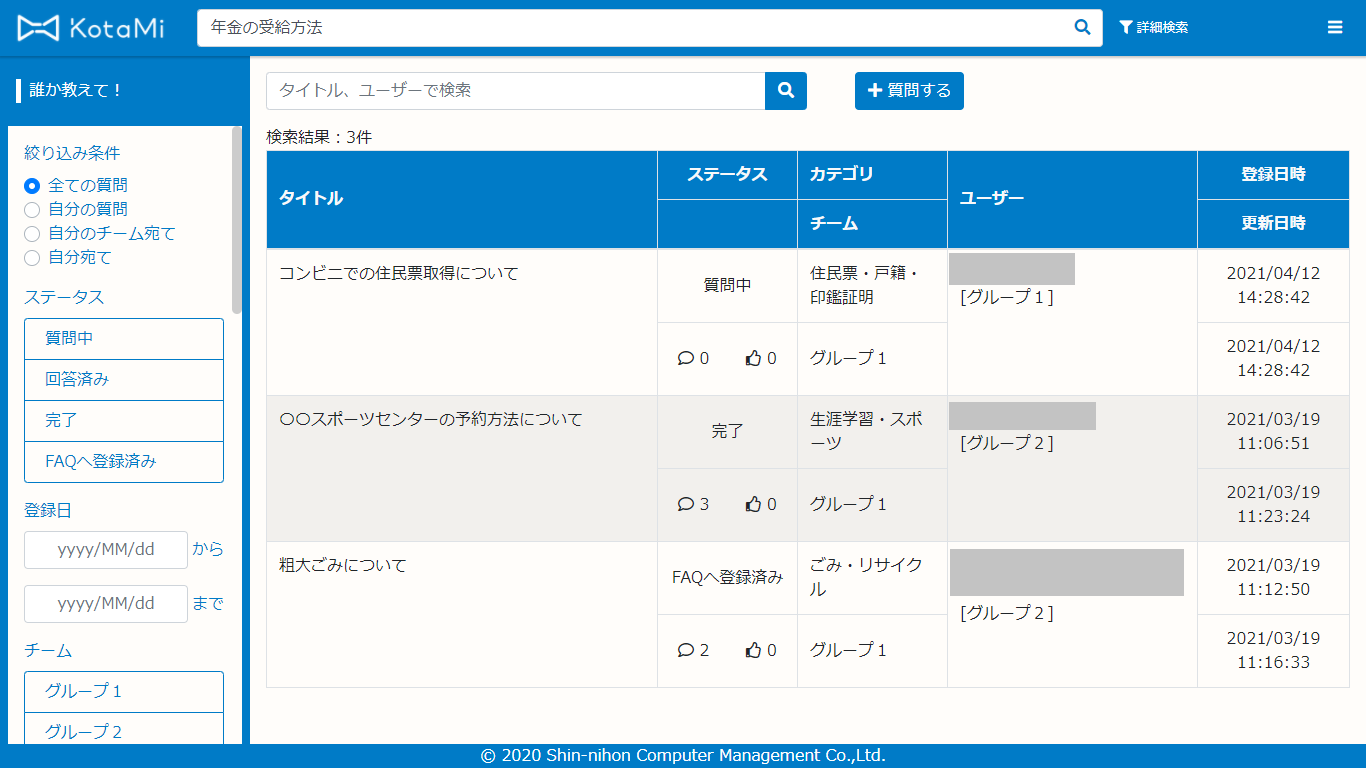The width and height of the screenshot is (1366, 768).
Task: Select 自分の質問 radio button
Action: tap(32, 209)
